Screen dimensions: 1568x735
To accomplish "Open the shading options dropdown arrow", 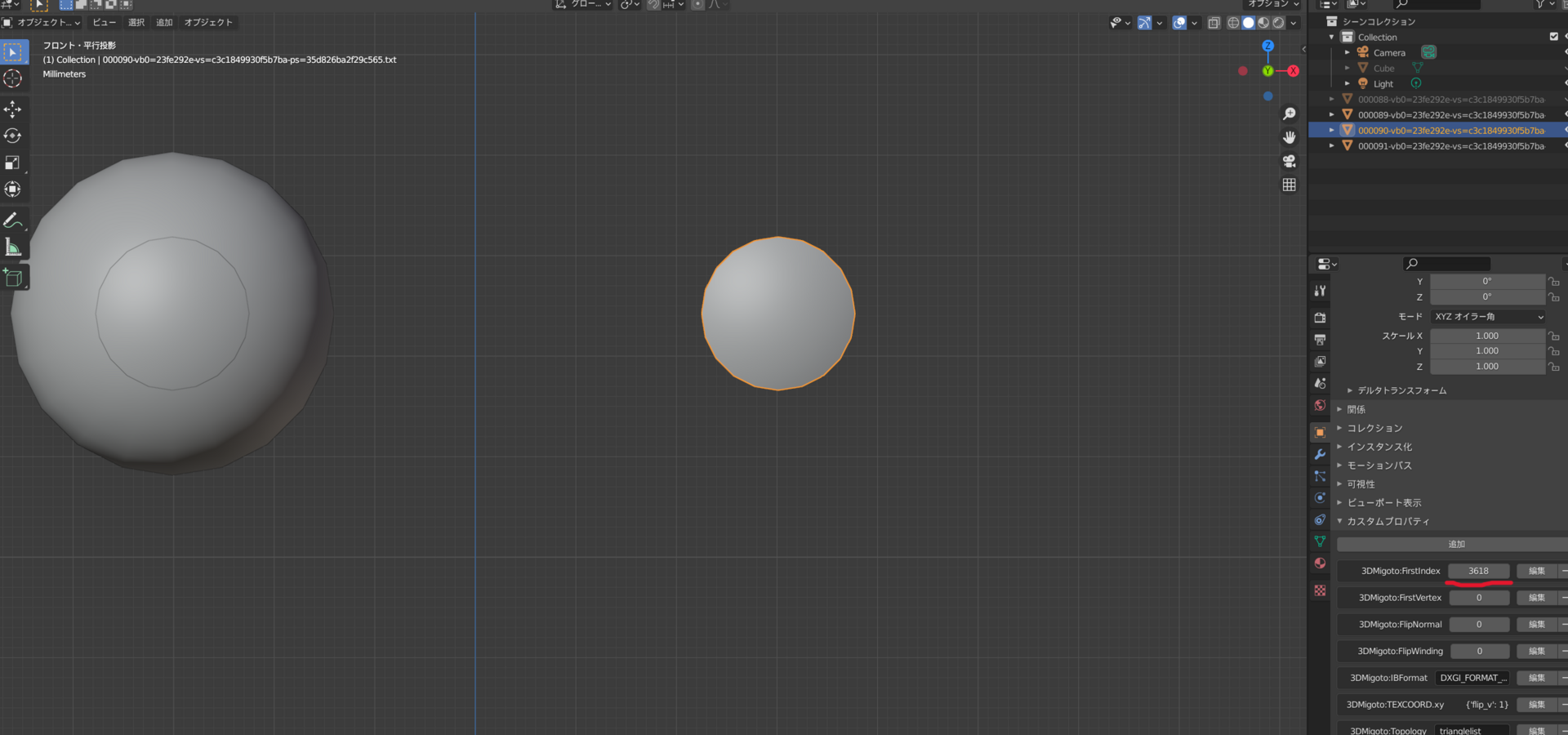I will coord(1294,23).
